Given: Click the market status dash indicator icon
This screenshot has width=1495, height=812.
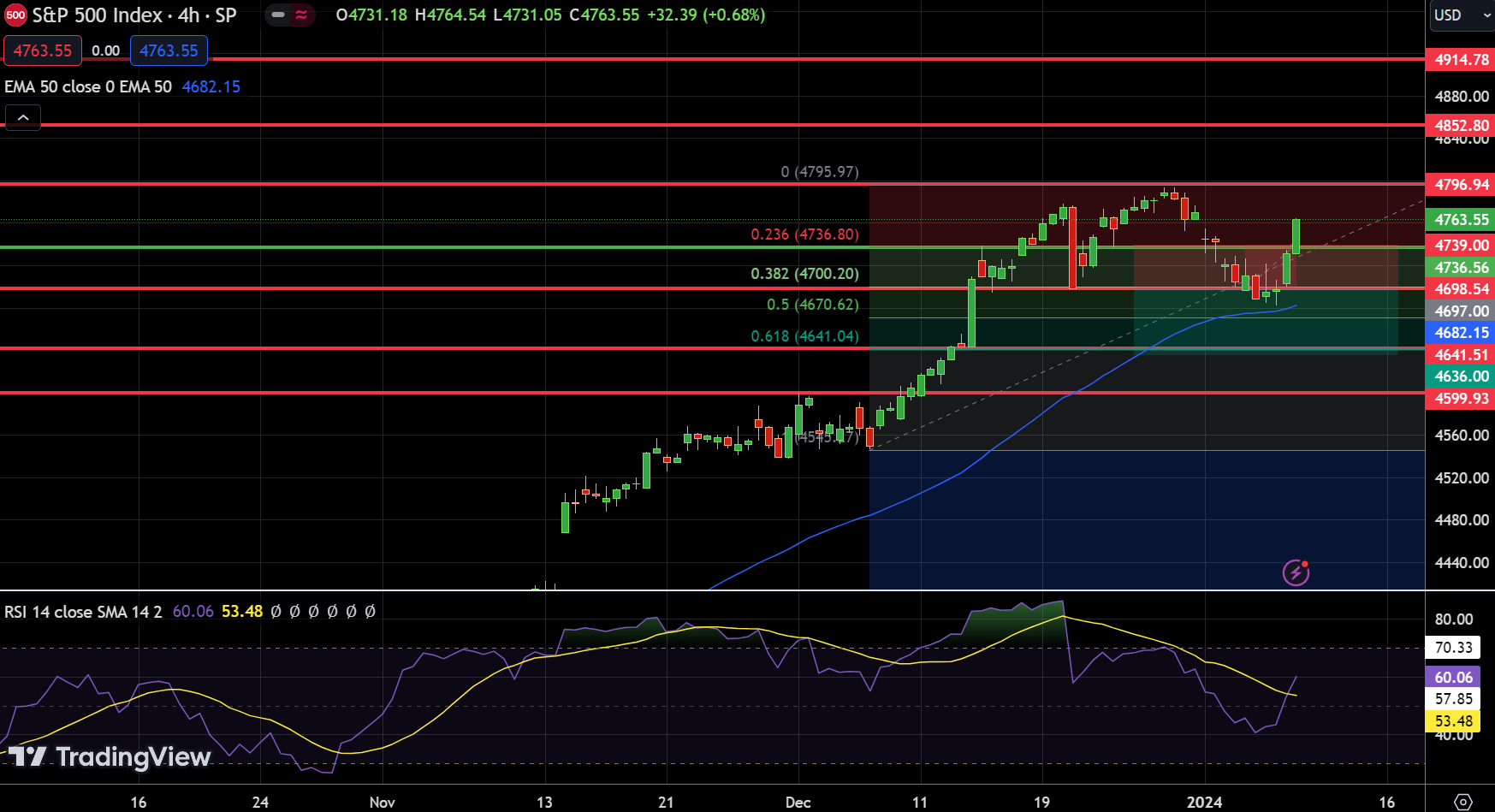Looking at the screenshot, I should pyautogui.click(x=278, y=15).
